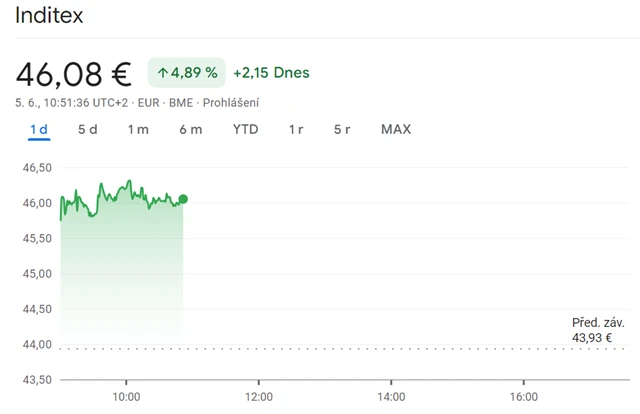Open the Prohlášení disclaimer link
The height and width of the screenshot is (414, 640).
click(x=232, y=102)
